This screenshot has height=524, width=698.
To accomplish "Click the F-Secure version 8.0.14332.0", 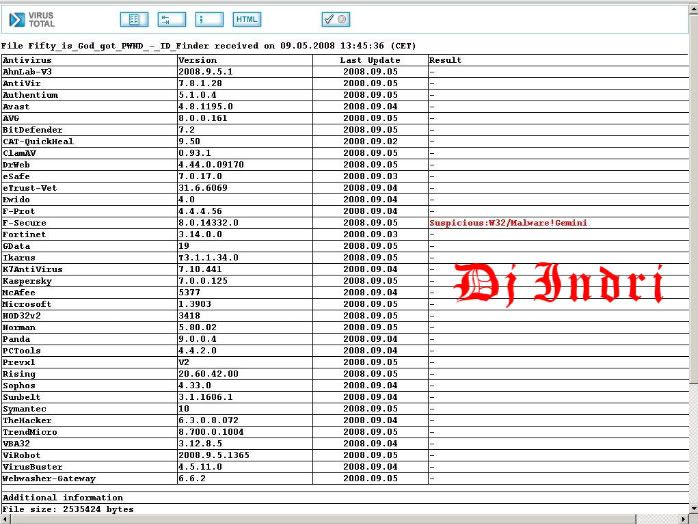I will click(208, 223).
